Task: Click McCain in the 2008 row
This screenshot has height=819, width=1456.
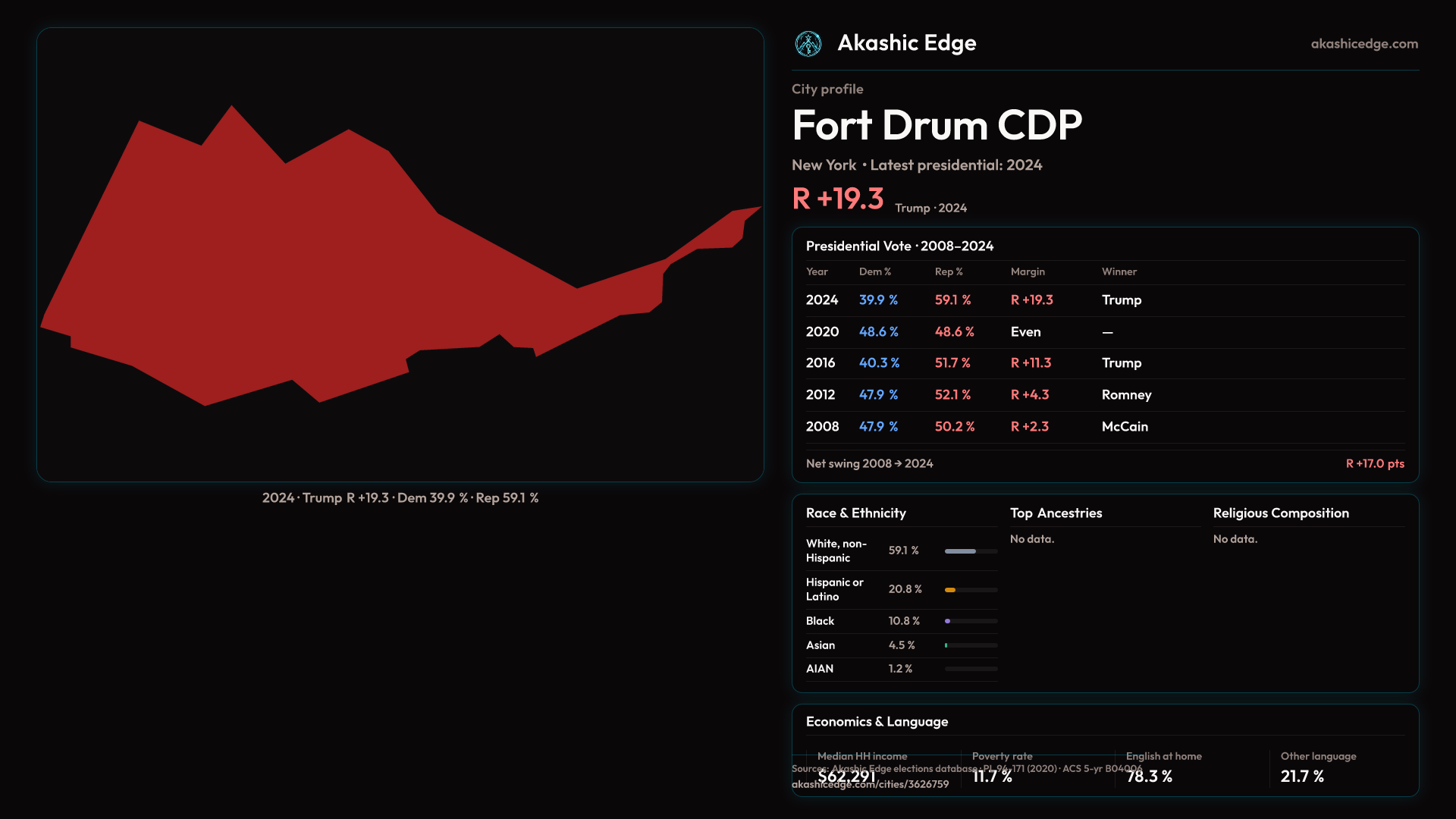Action: pyautogui.click(x=1125, y=427)
